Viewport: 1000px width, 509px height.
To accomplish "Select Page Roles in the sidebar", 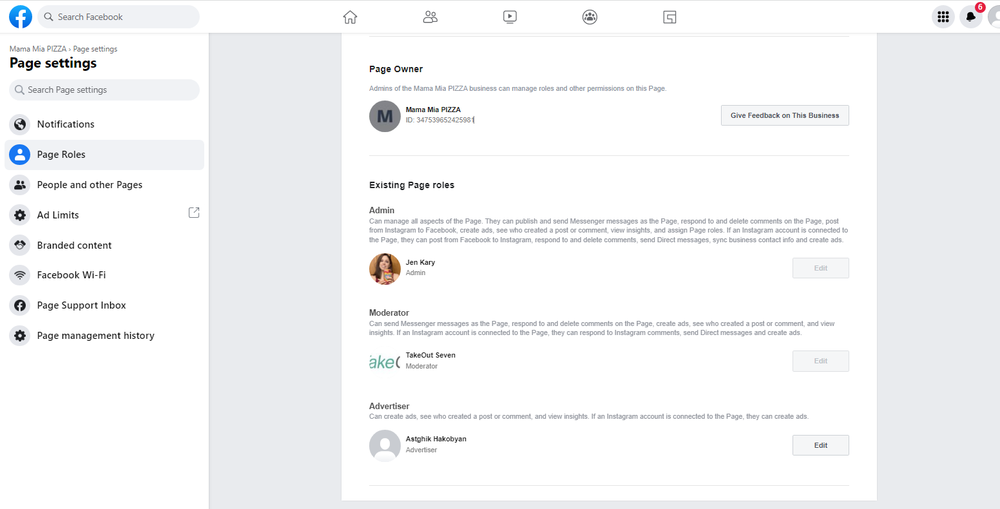I will [61, 155].
